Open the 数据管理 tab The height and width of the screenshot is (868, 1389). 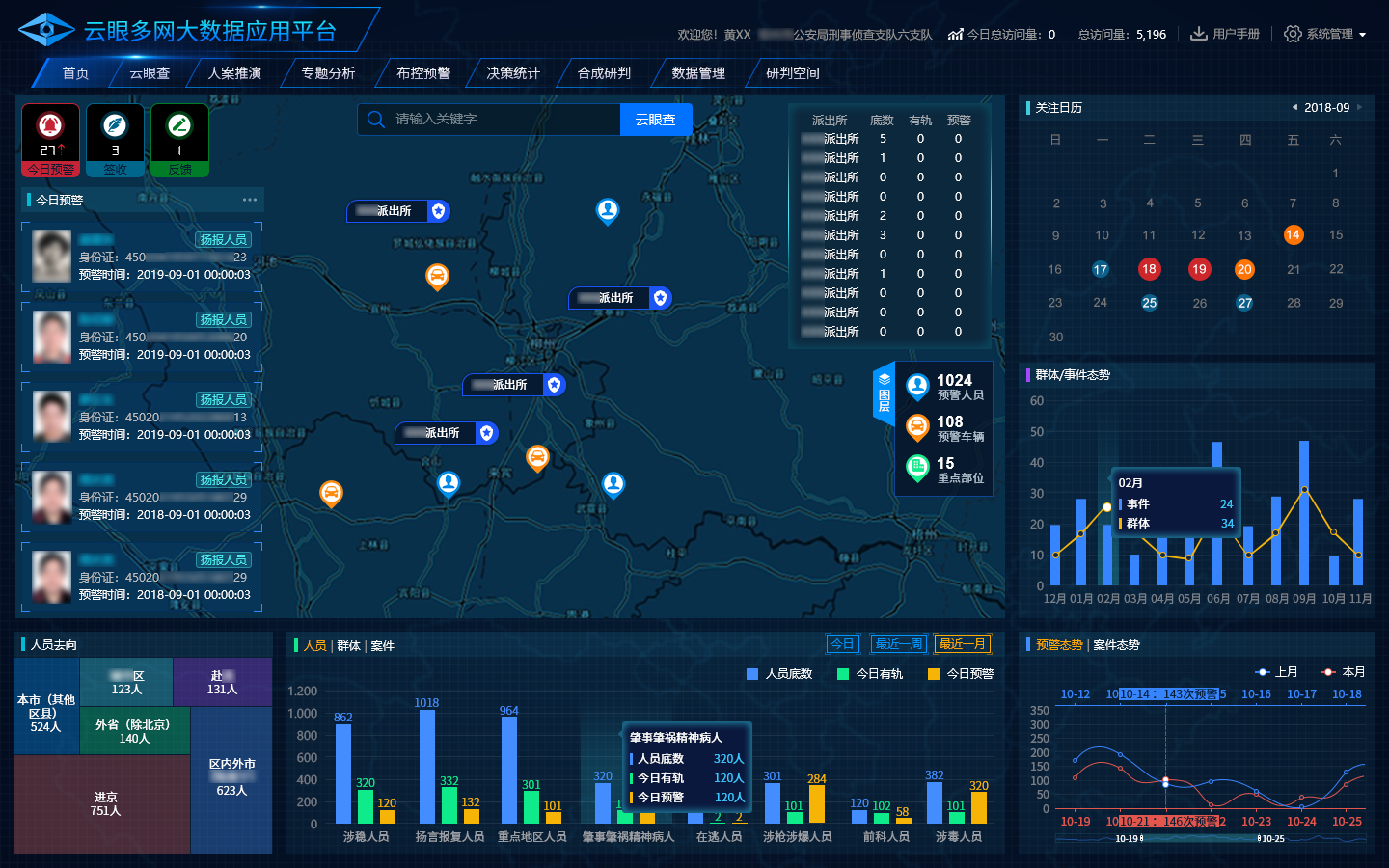(x=698, y=73)
